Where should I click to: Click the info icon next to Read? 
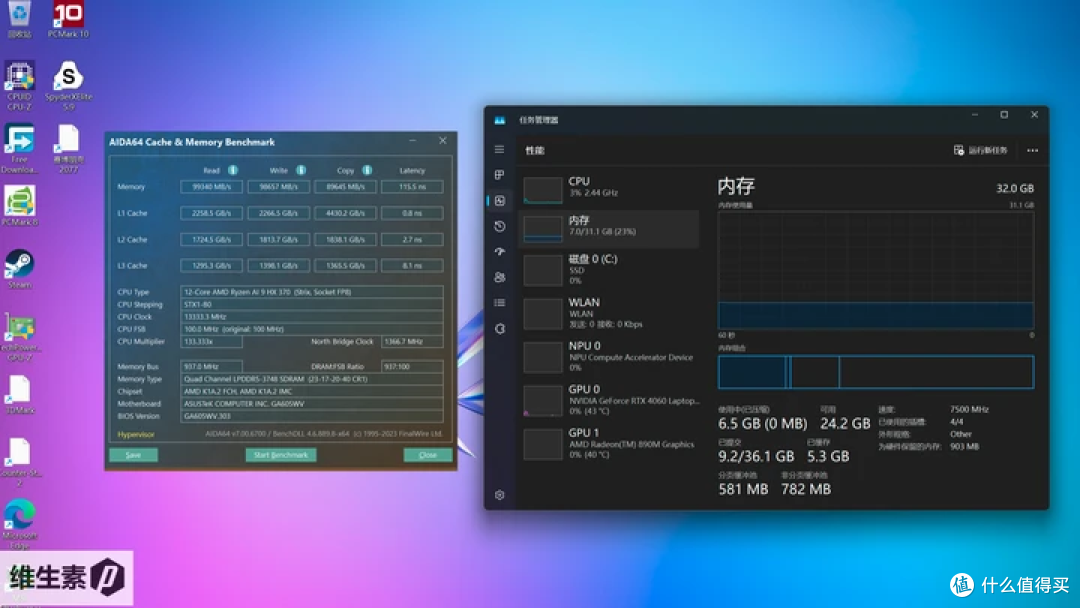click(233, 170)
